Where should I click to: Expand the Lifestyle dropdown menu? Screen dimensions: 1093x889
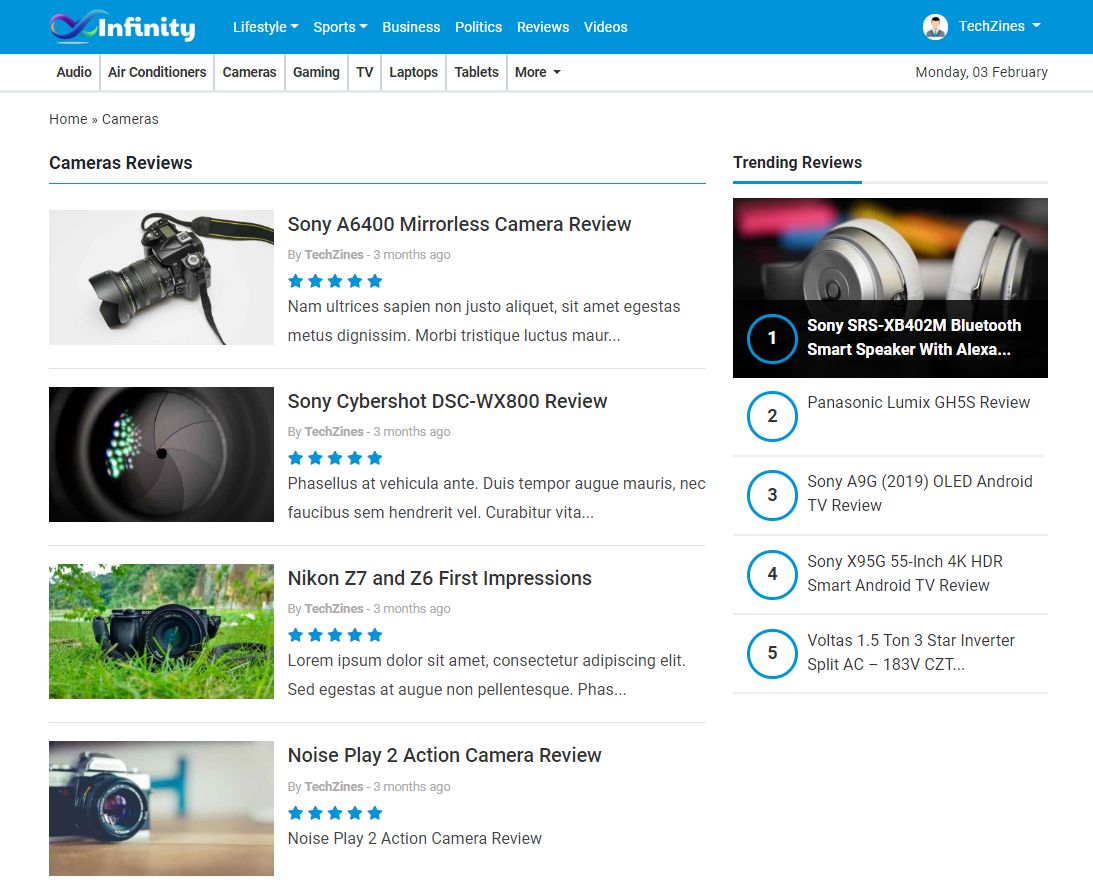(266, 26)
